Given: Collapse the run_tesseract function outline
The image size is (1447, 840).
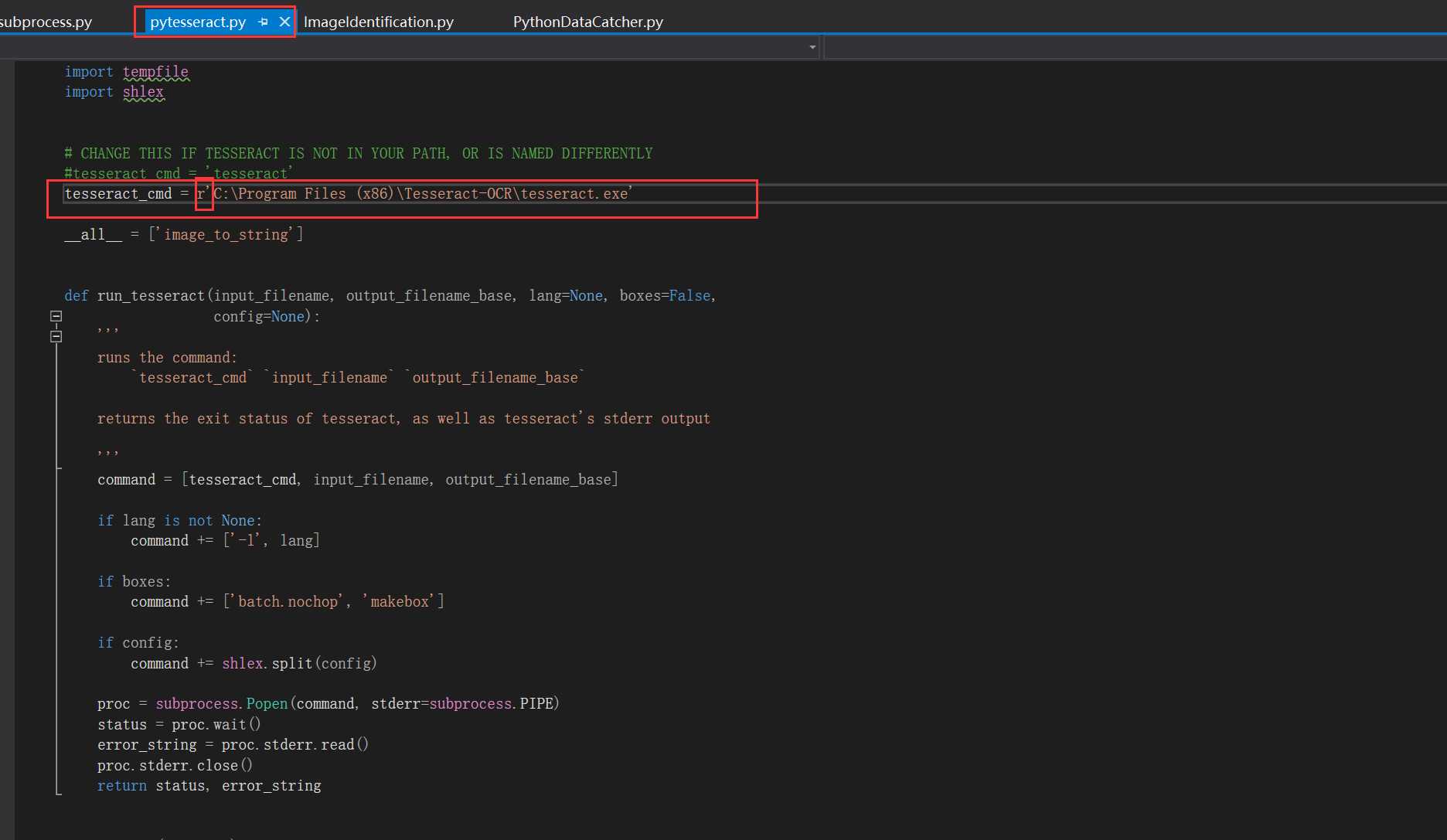Looking at the screenshot, I should pyautogui.click(x=56, y=316).
